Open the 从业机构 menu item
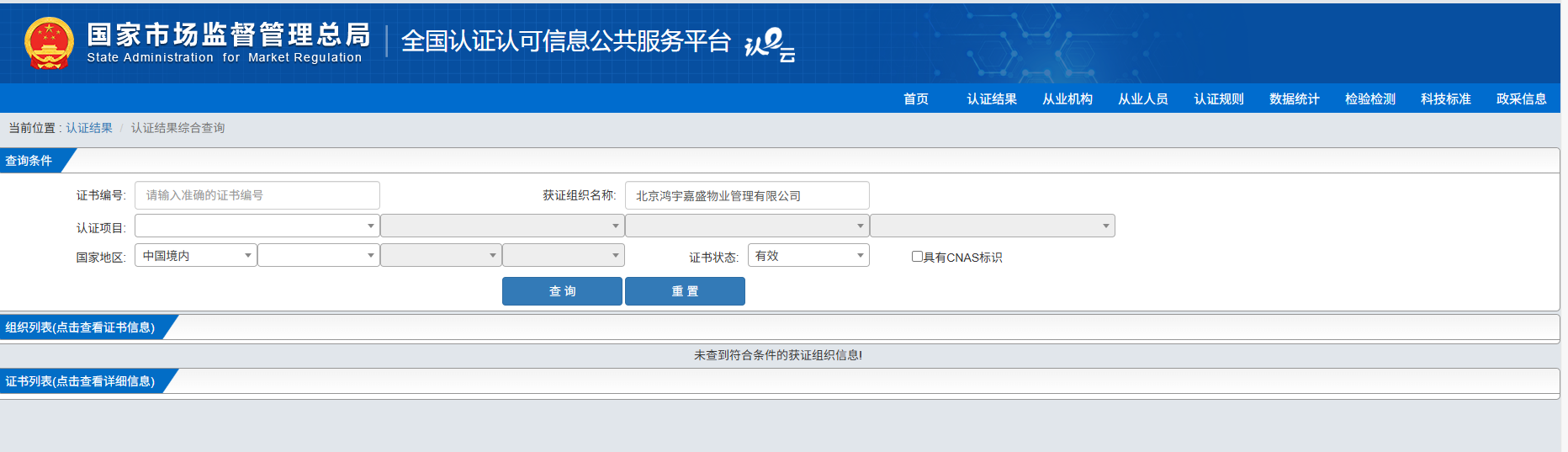This screenshot has height=452, width=1568. 1067,98
